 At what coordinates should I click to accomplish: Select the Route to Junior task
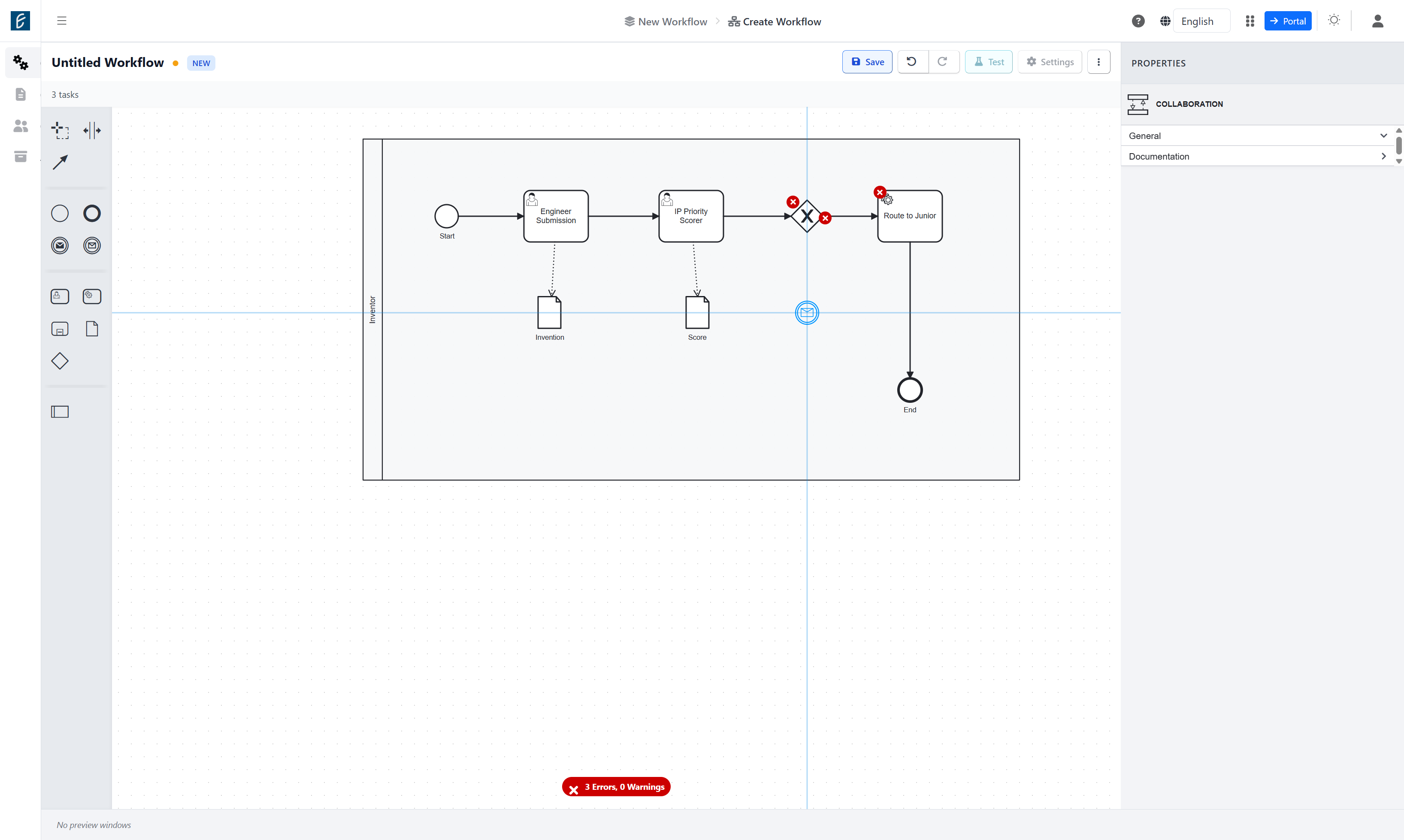(x=910, y=216)
